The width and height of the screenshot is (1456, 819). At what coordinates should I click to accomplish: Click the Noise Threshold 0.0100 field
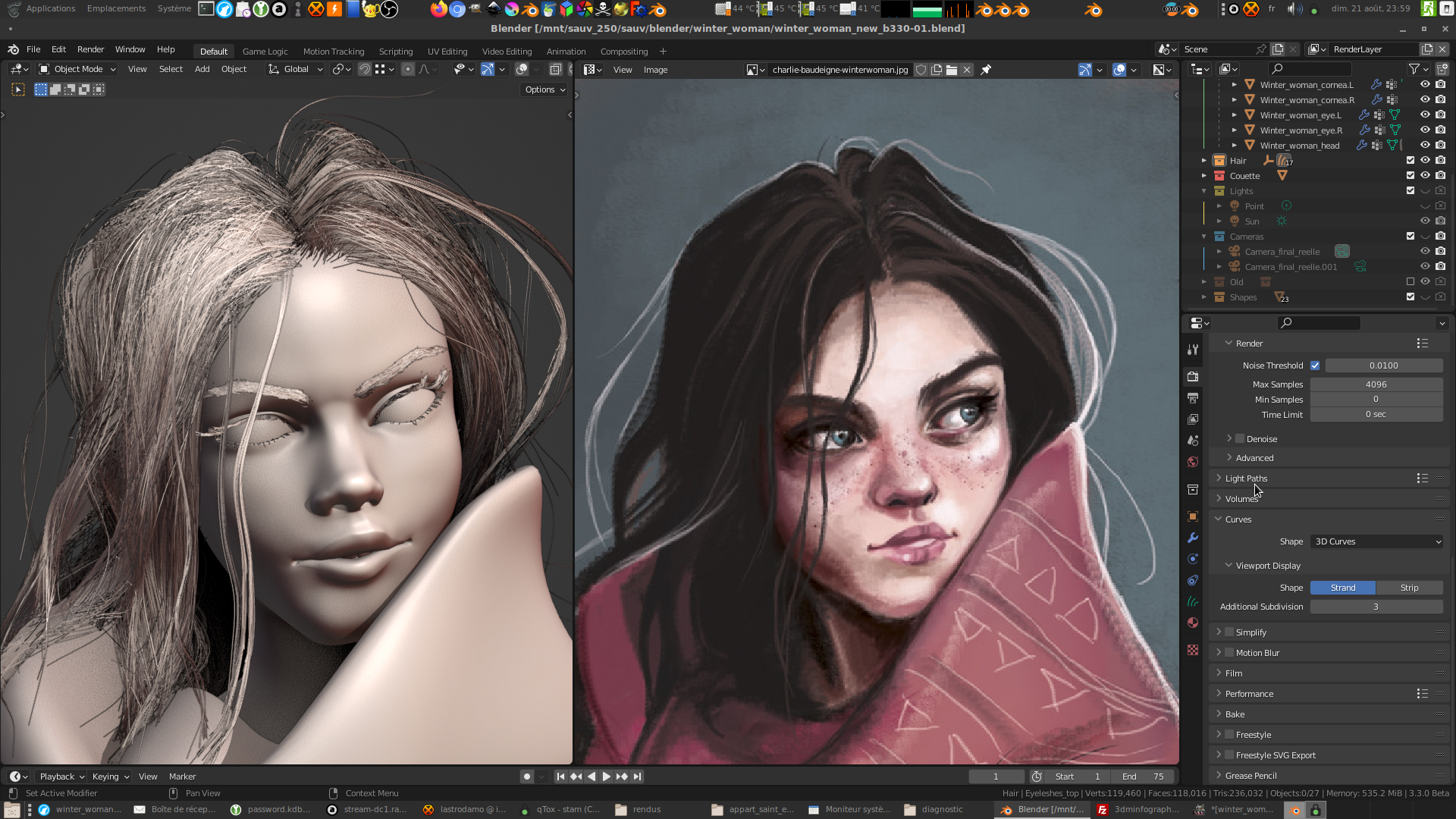click(x=1384, y=366)
